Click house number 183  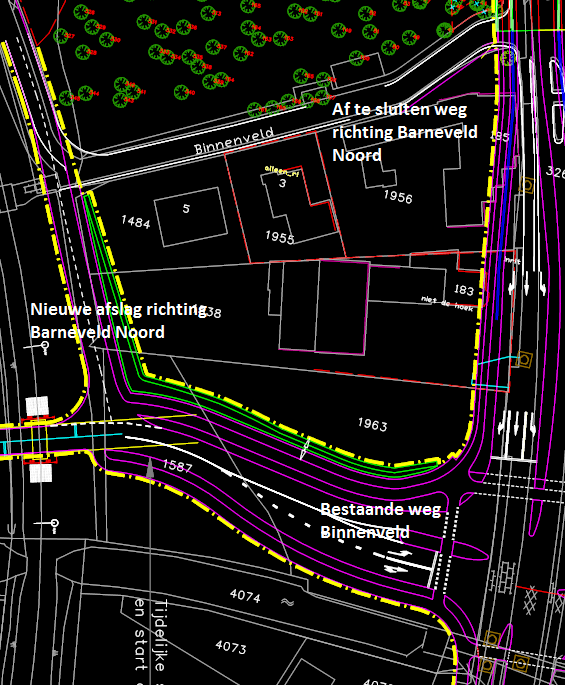pyautogui.click(x=464, y=290)
